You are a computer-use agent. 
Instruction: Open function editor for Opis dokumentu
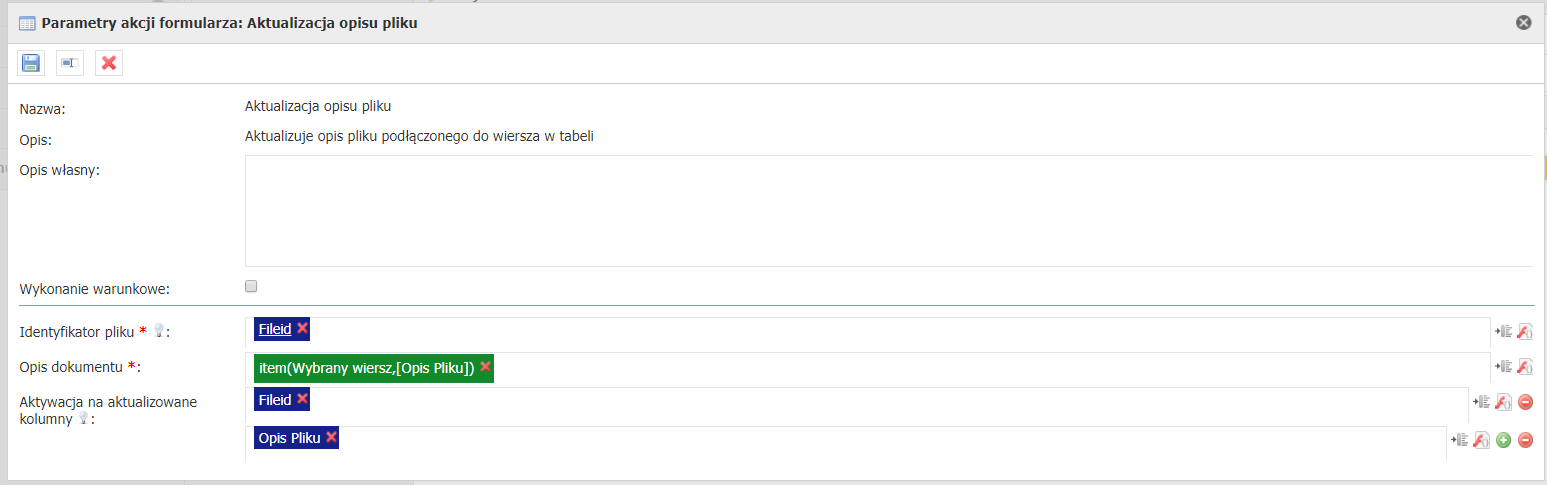point(1524,367)
